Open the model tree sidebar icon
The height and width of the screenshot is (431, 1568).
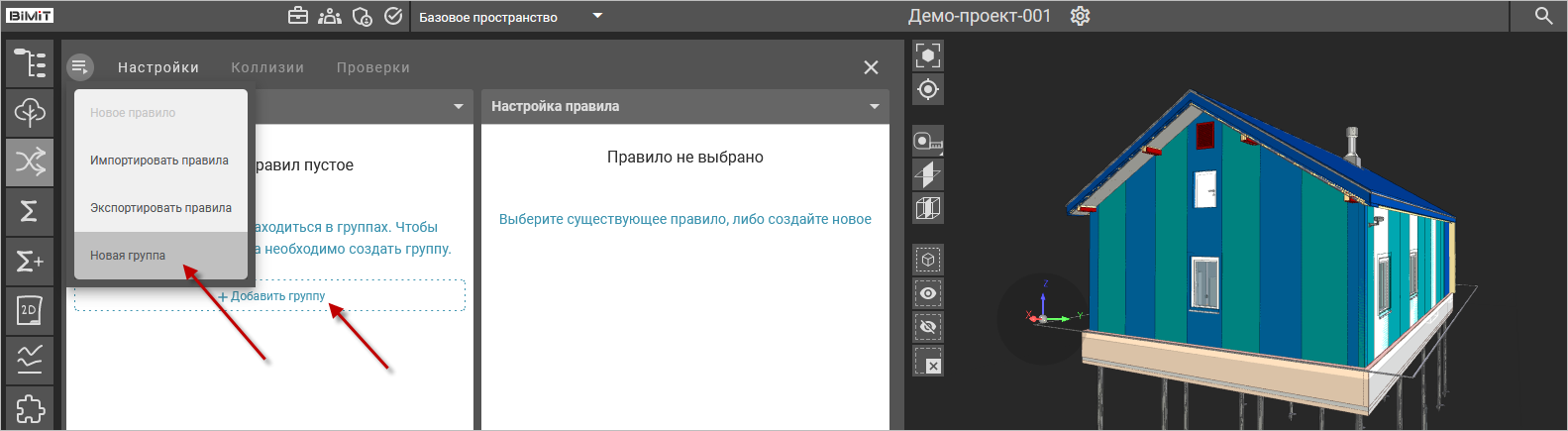click(30, 63)
